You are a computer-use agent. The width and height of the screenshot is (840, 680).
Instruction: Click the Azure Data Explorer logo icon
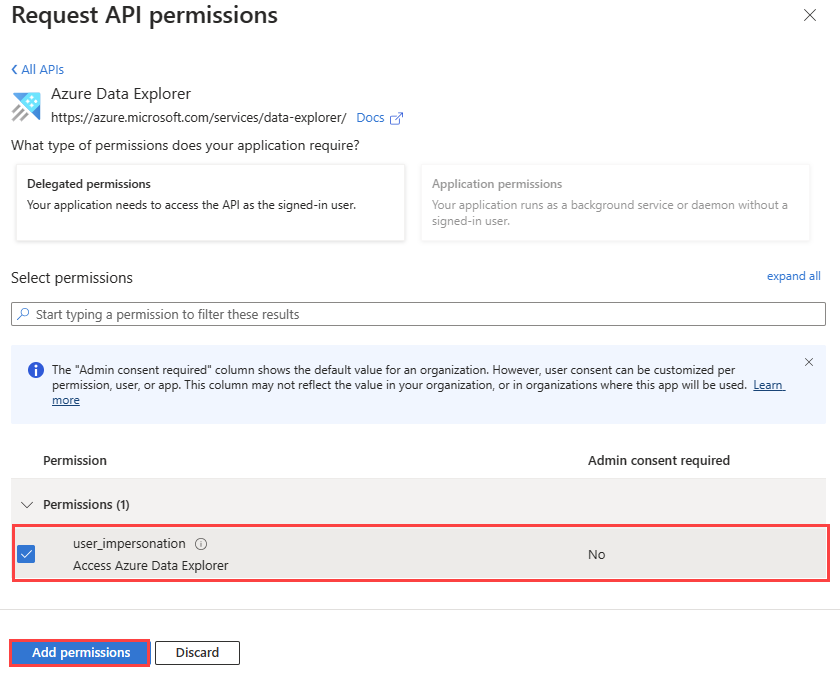(x=26, y=106)
